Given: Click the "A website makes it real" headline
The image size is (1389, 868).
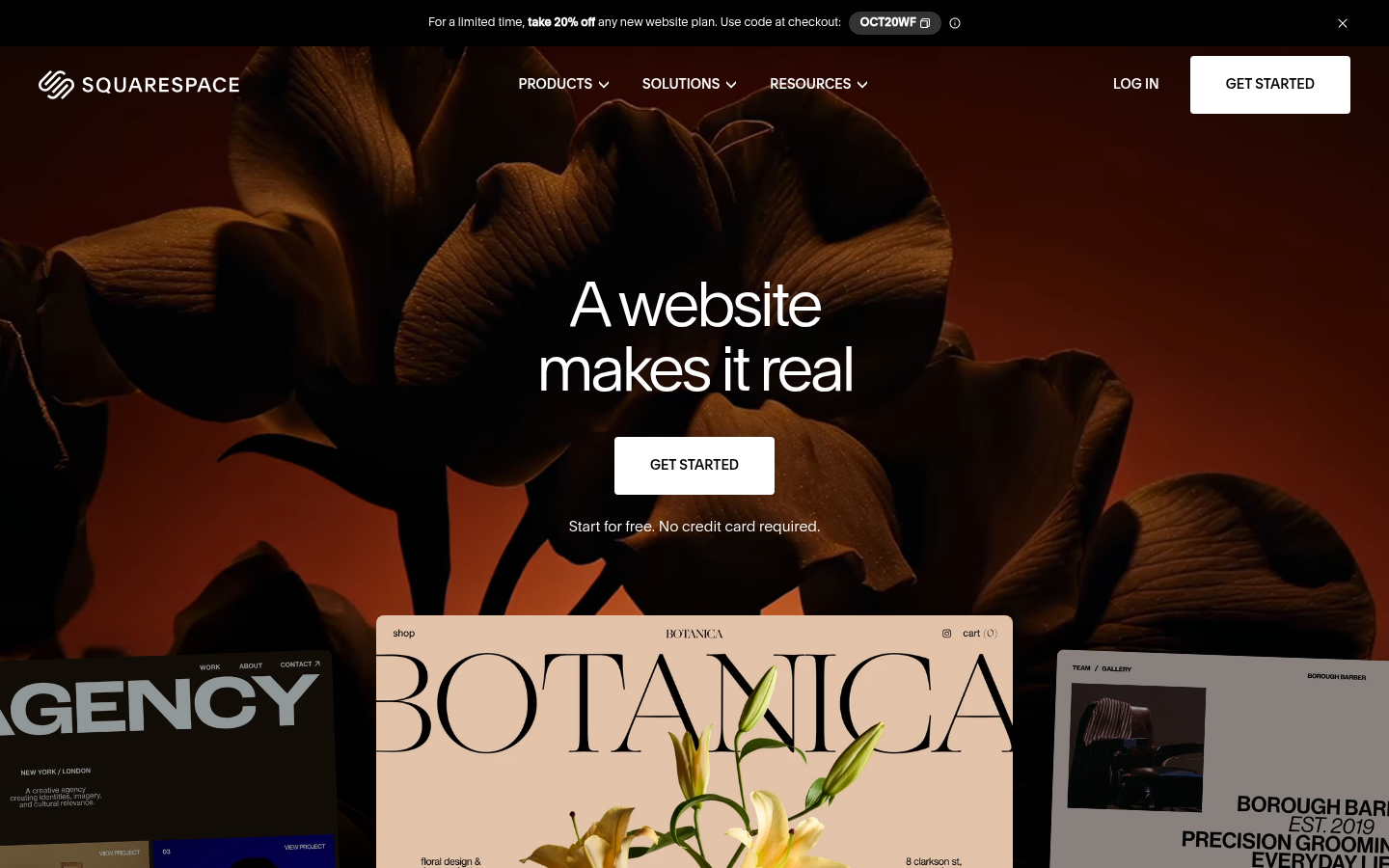Looking at the screenshot, I should [694, 337].
